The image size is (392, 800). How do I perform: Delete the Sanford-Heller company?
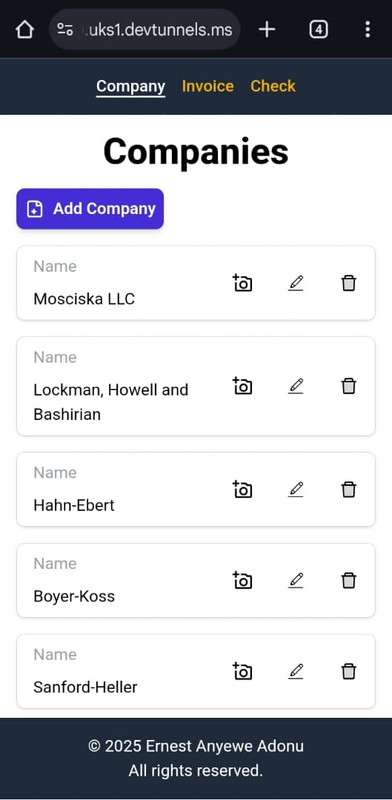349,671
